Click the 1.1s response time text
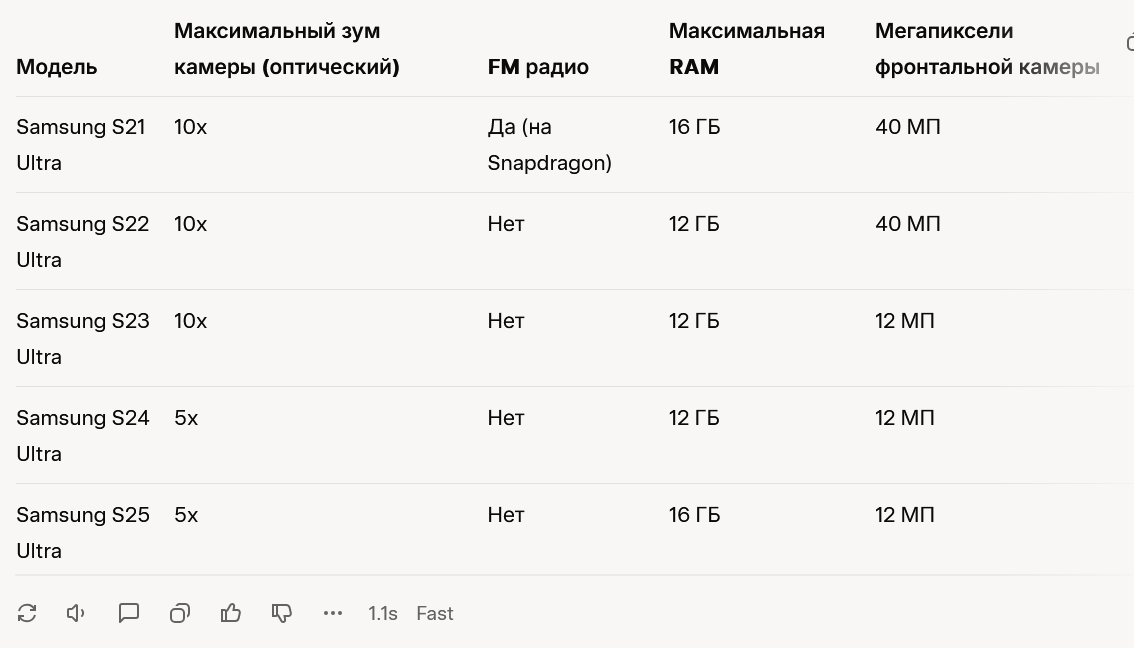 pyautogui.click(x=383, y=613)
